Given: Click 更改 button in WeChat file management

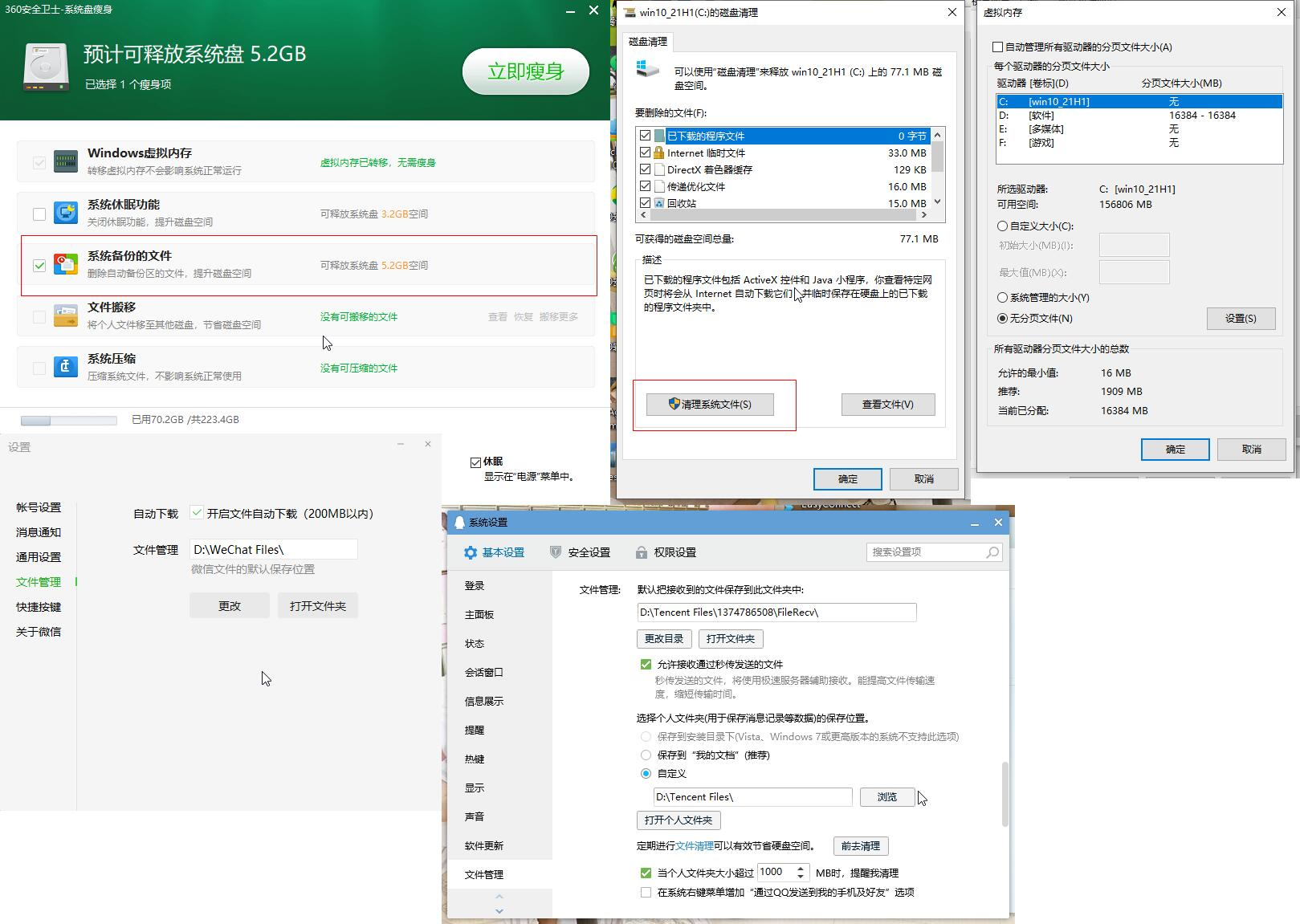Looking at the screenshot, I should point(230,605).
